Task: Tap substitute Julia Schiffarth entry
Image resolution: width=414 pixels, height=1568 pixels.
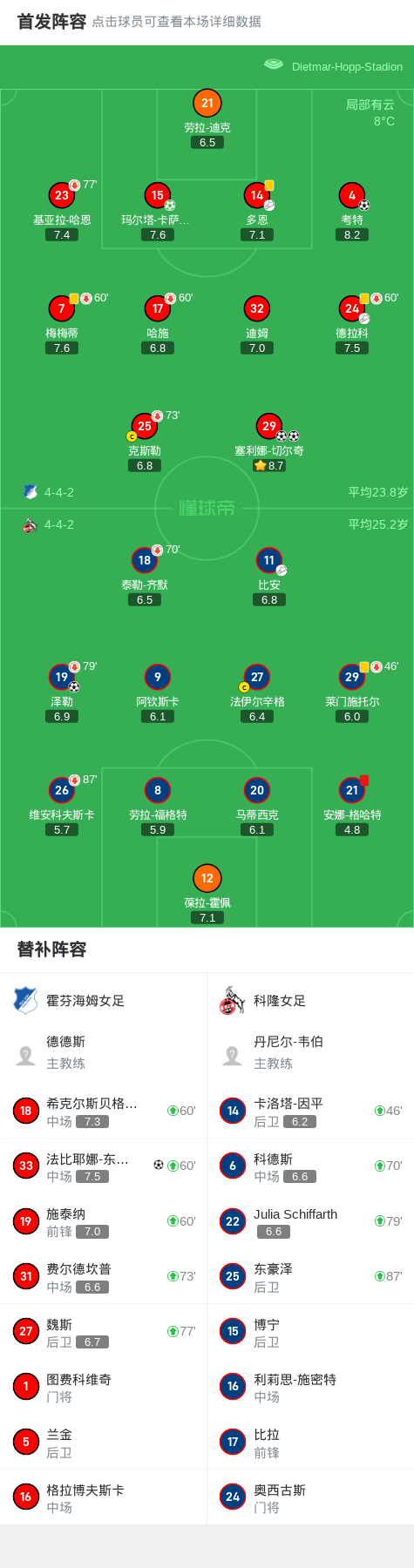Action: [310, 1221]
